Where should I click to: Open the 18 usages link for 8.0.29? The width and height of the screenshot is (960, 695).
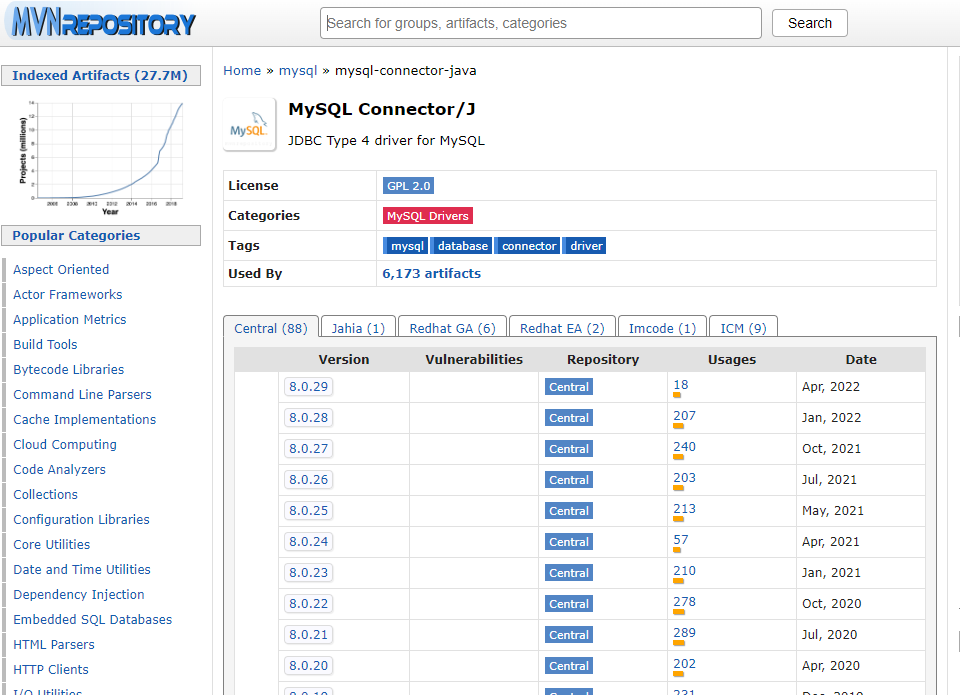(680, 385)
